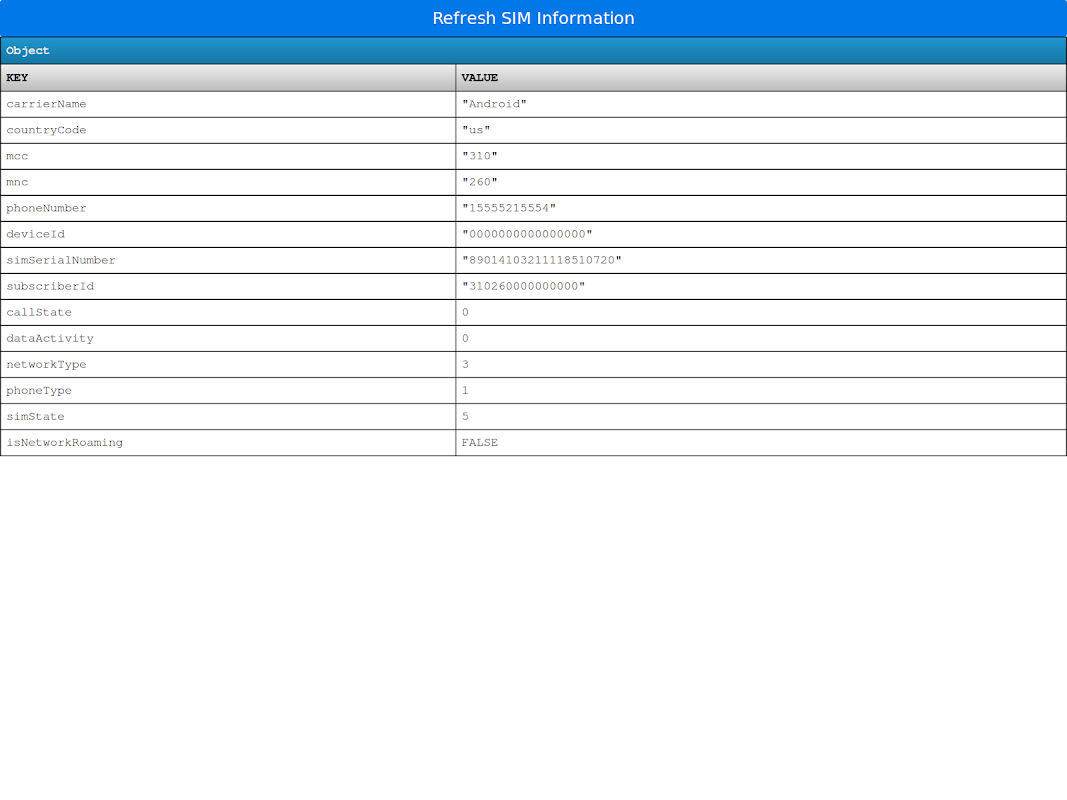Click the KEY column header
The image size is (1067, 800).
tap(228, 78)
